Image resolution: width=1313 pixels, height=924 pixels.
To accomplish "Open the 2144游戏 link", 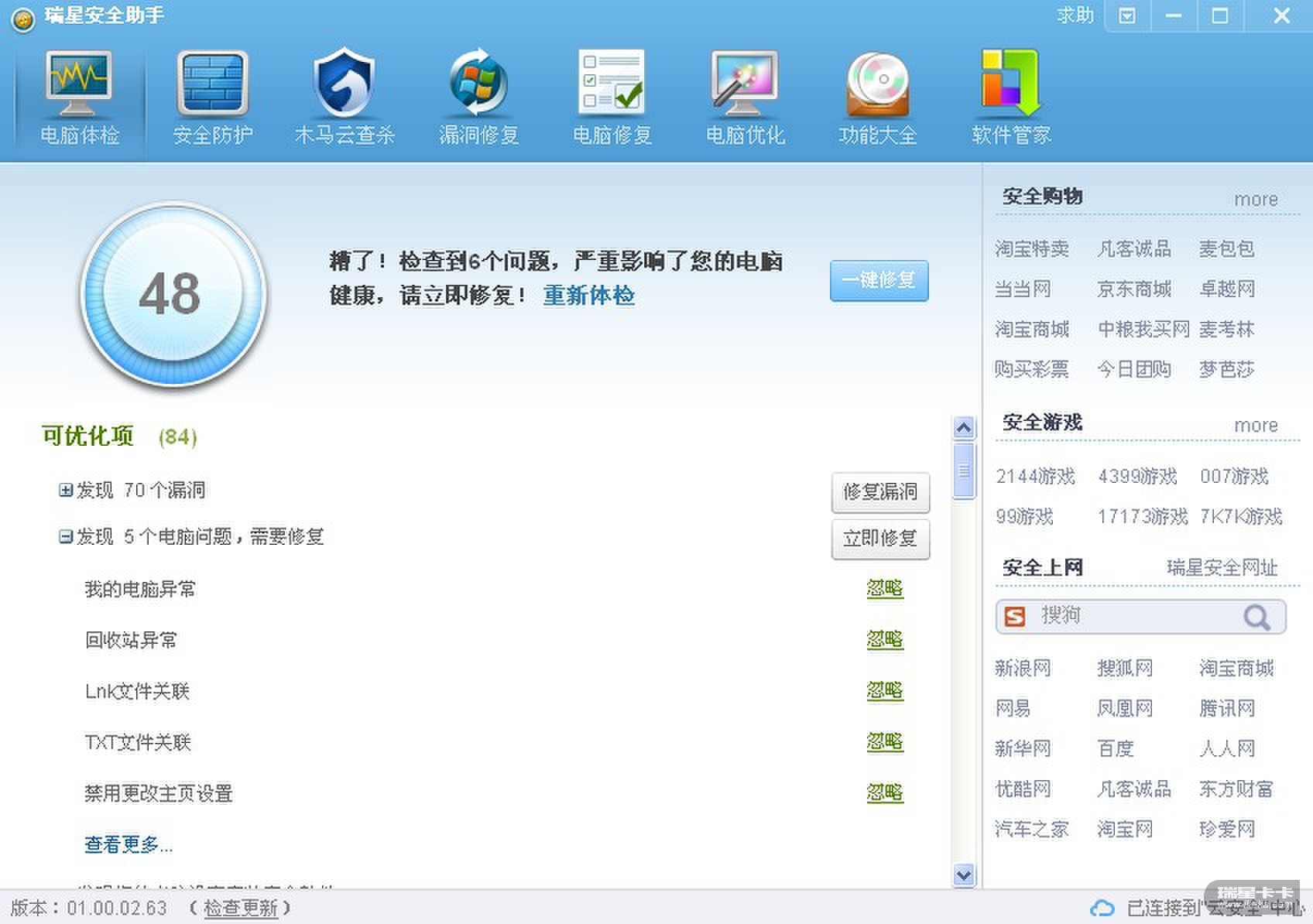I will click(x=1035, y=477).
